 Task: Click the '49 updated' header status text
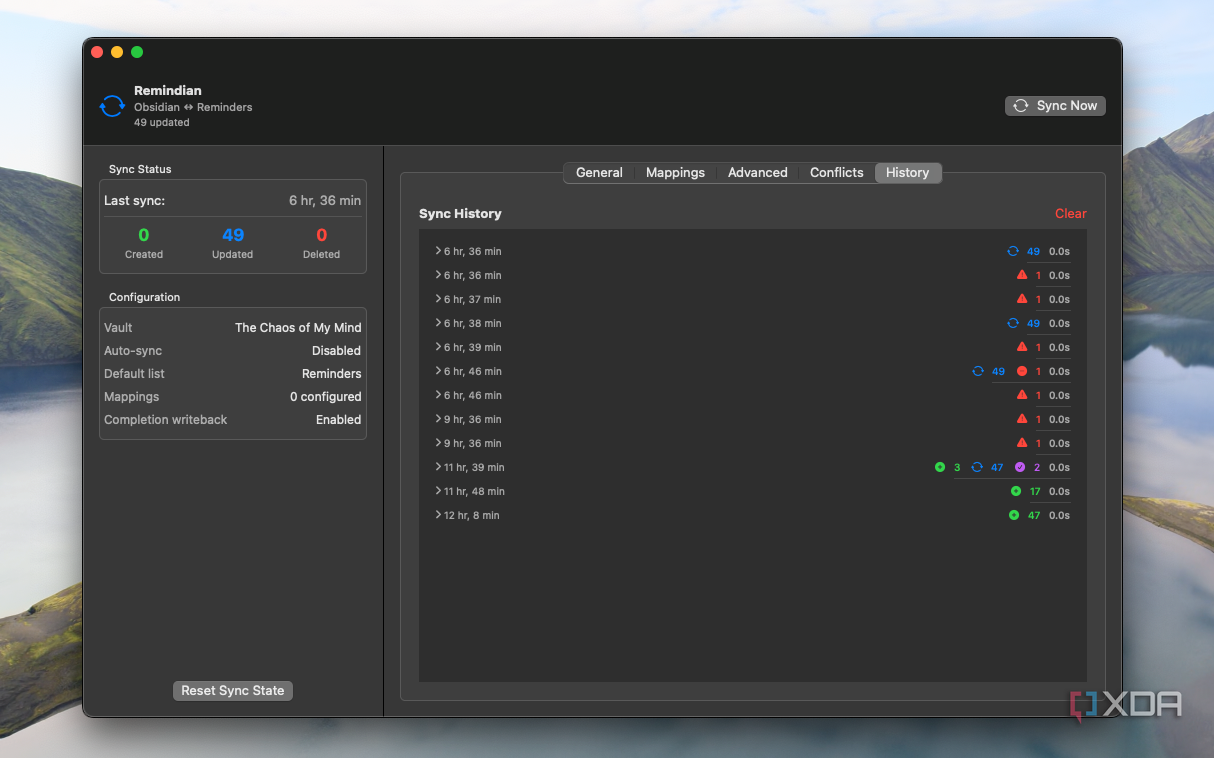(162, 123)
